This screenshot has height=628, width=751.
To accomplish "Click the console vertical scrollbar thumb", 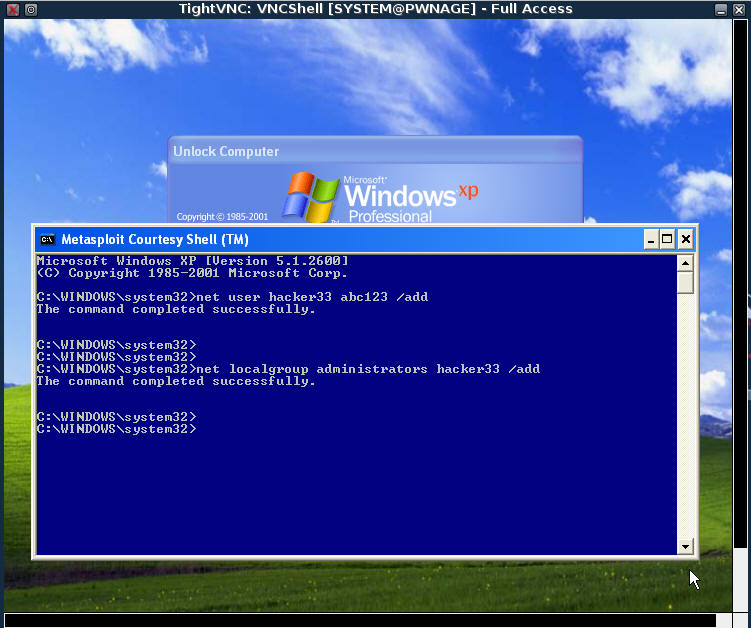I will [685, 282].
